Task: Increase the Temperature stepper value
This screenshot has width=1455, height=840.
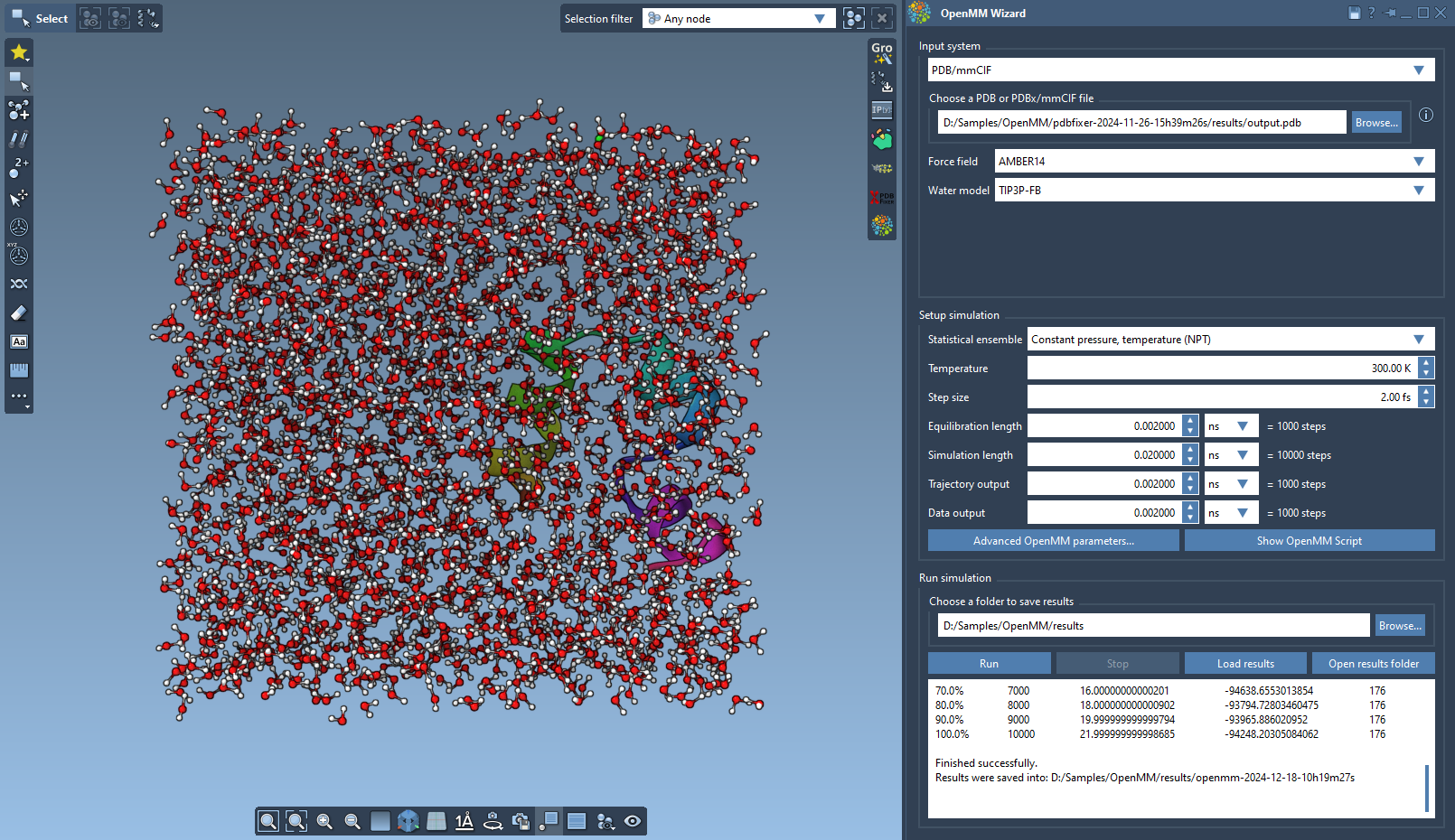Action: 1426,363
